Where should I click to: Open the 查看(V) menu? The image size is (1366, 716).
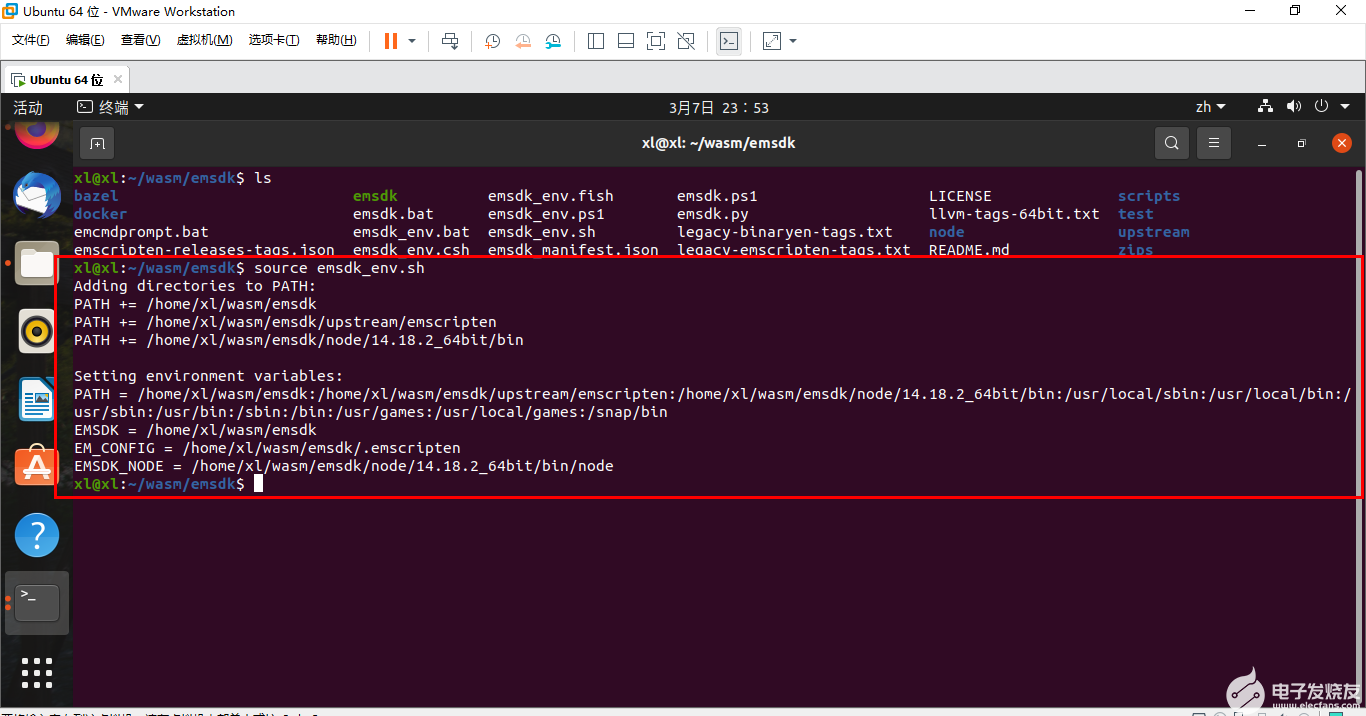coord(140,40)
